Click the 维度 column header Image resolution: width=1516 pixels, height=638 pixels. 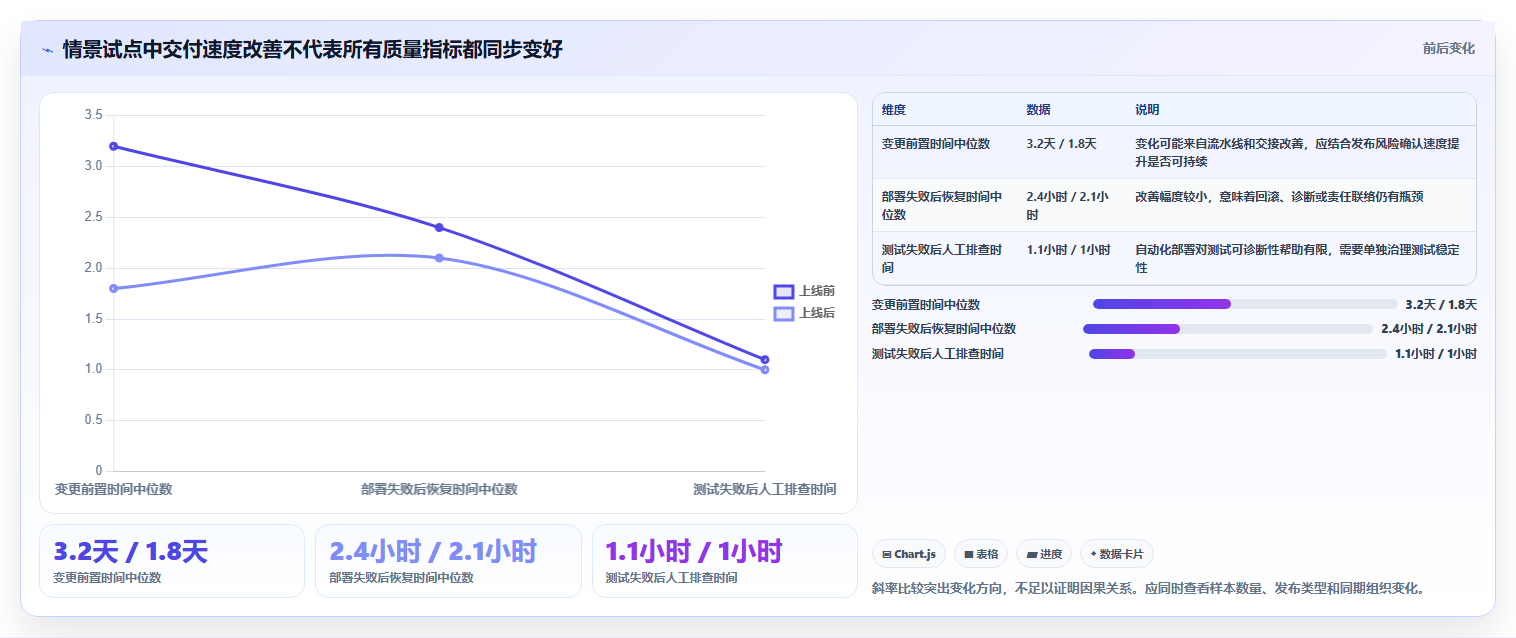tap(894, 110)
